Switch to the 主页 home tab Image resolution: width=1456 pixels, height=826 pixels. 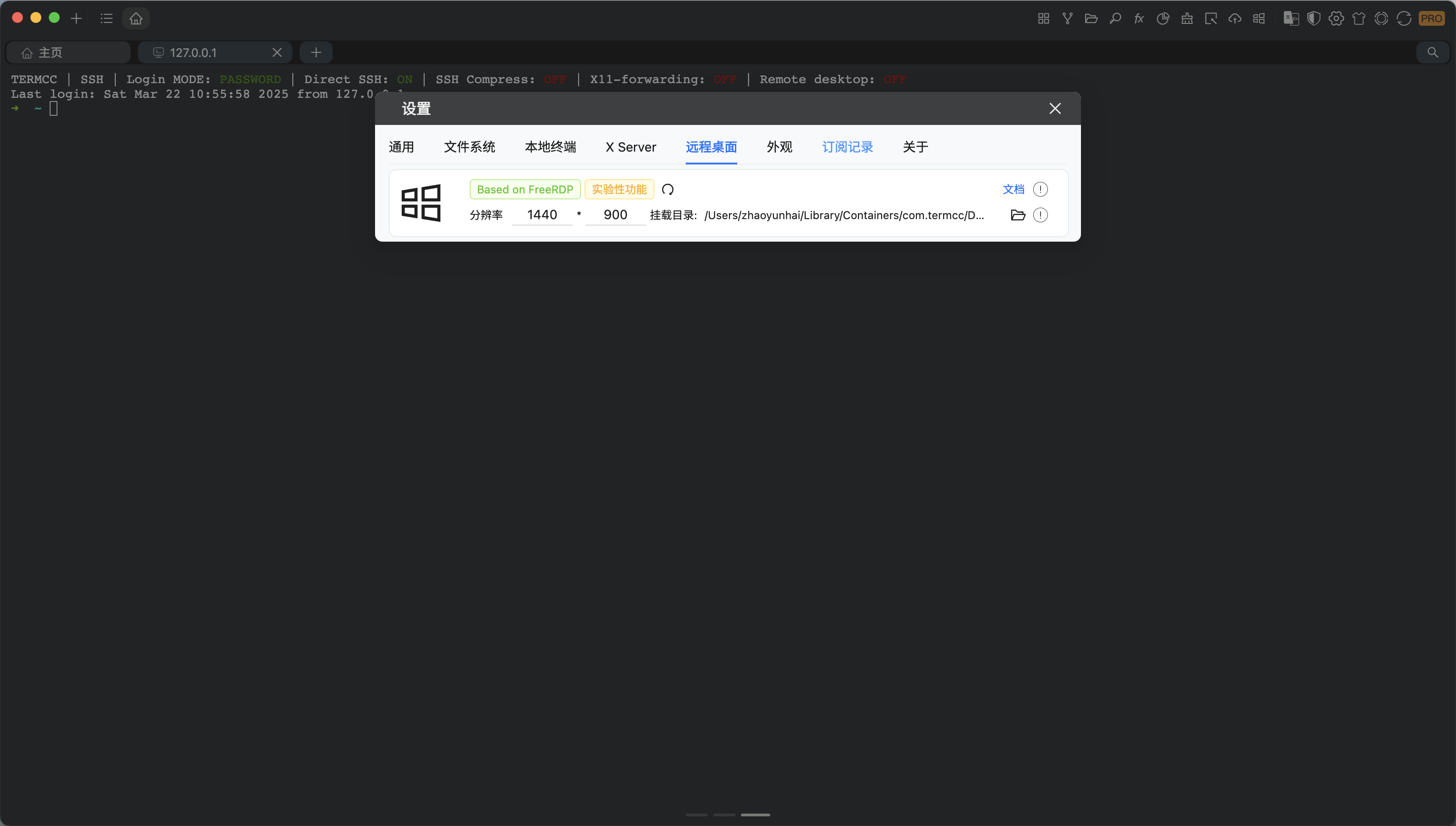coord(68,52)
